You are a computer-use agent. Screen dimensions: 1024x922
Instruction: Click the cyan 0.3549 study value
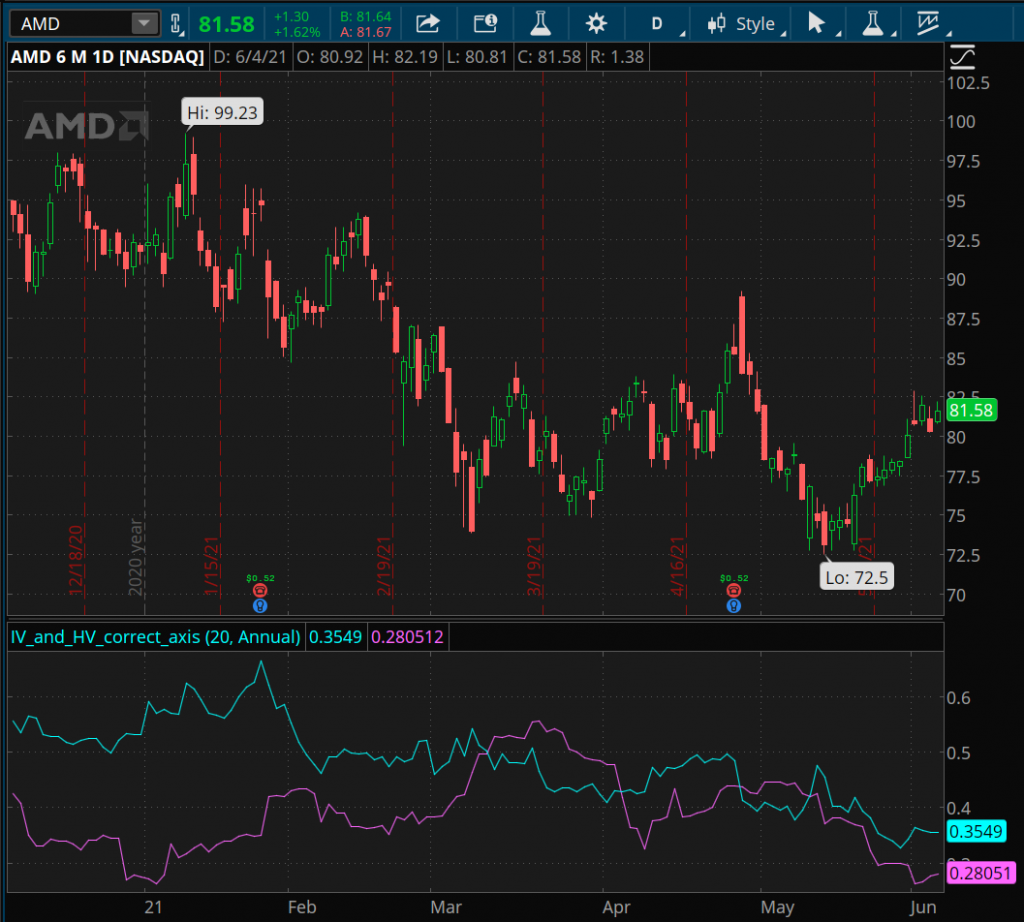pyautogui.click(x=335, y=637)
